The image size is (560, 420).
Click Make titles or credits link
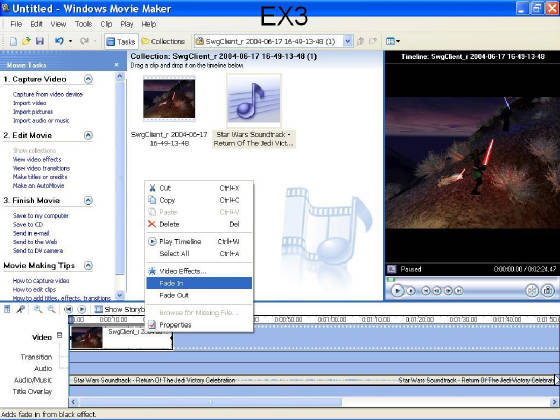tap(40, 177)
